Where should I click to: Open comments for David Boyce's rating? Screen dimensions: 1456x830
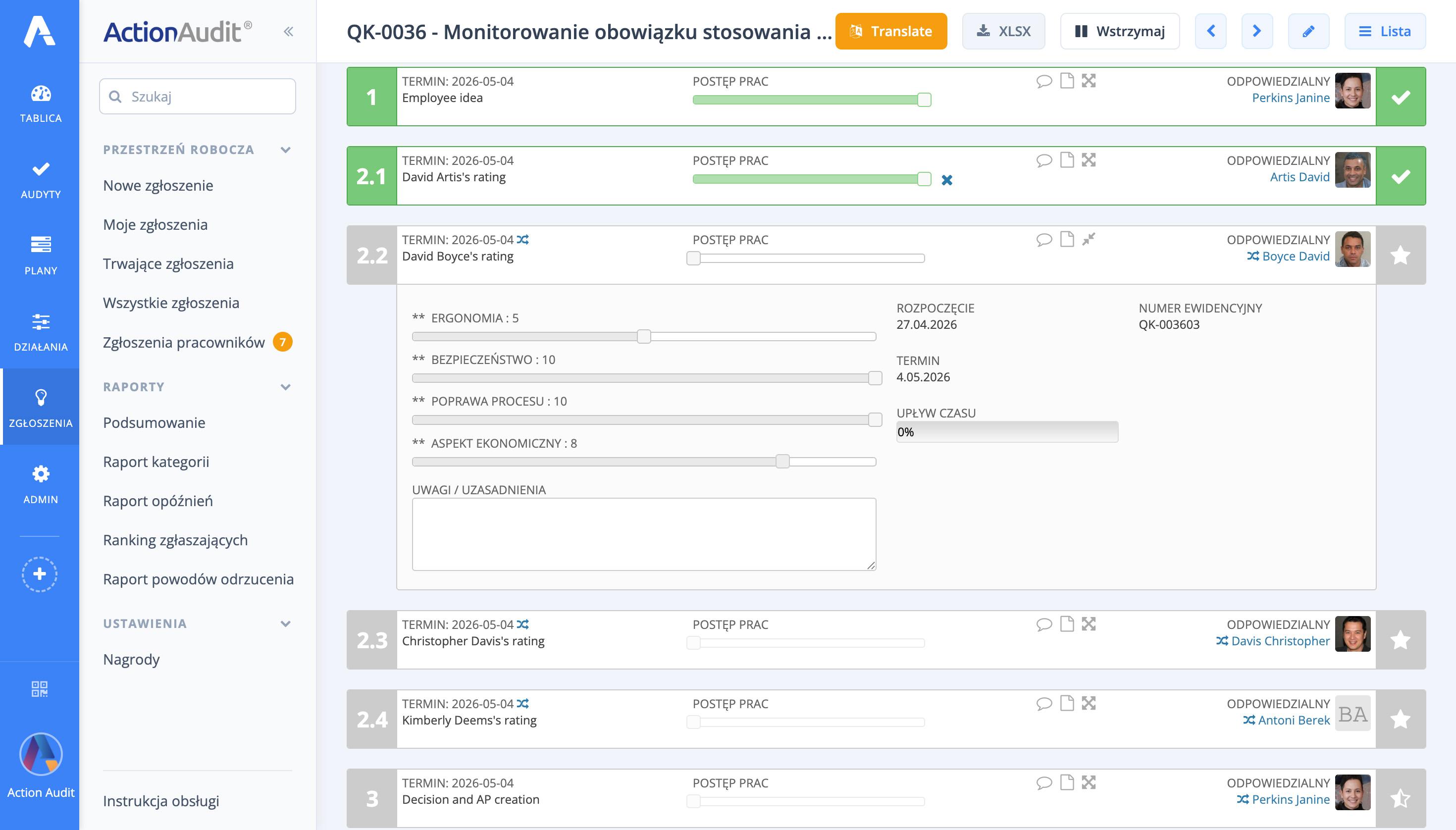(x=1044, y=239)
